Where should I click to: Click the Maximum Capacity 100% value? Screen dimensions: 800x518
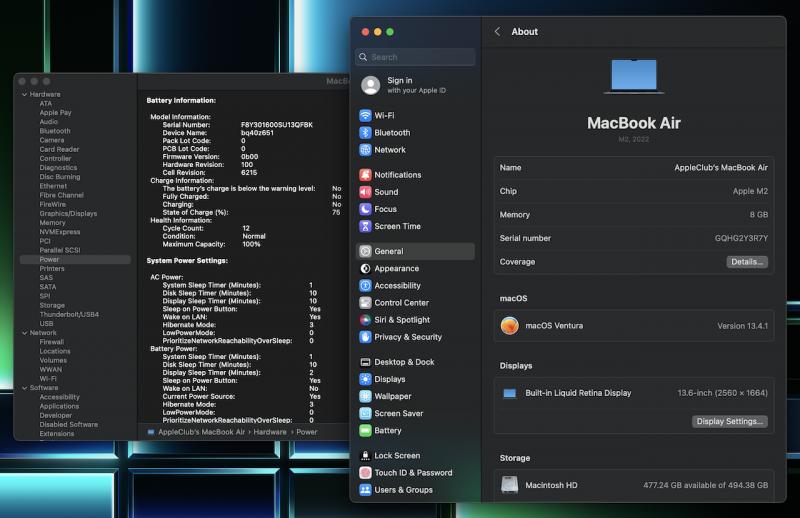251,244
